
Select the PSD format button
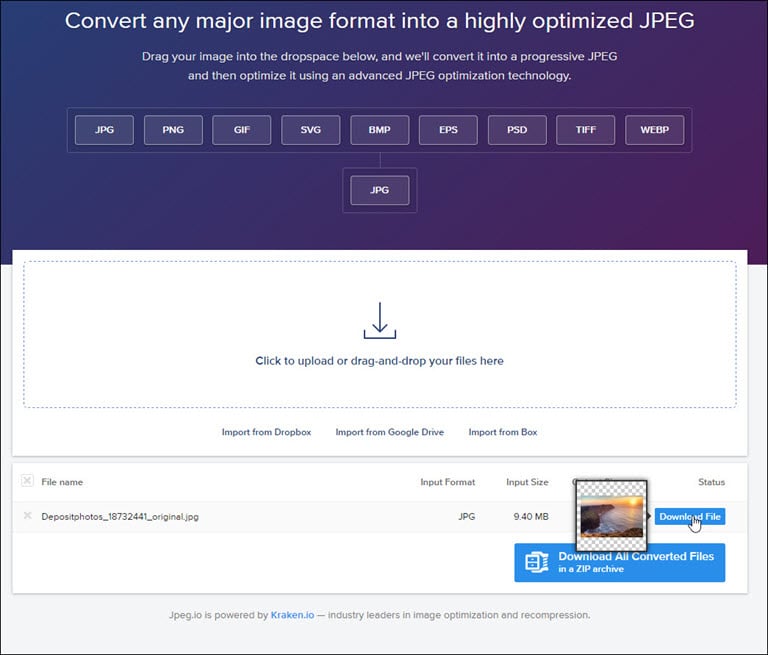(x=517, y=130)
